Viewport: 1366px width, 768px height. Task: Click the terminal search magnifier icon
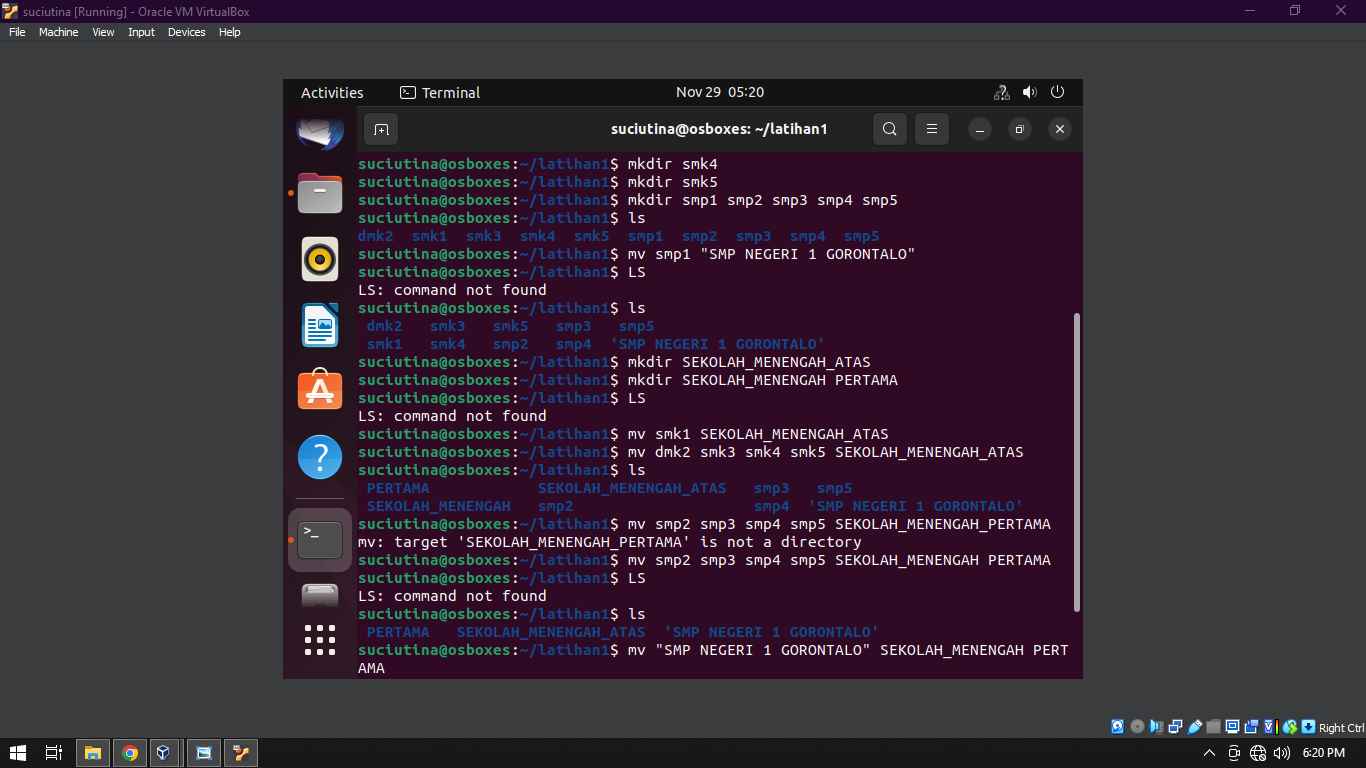point(889,129)
